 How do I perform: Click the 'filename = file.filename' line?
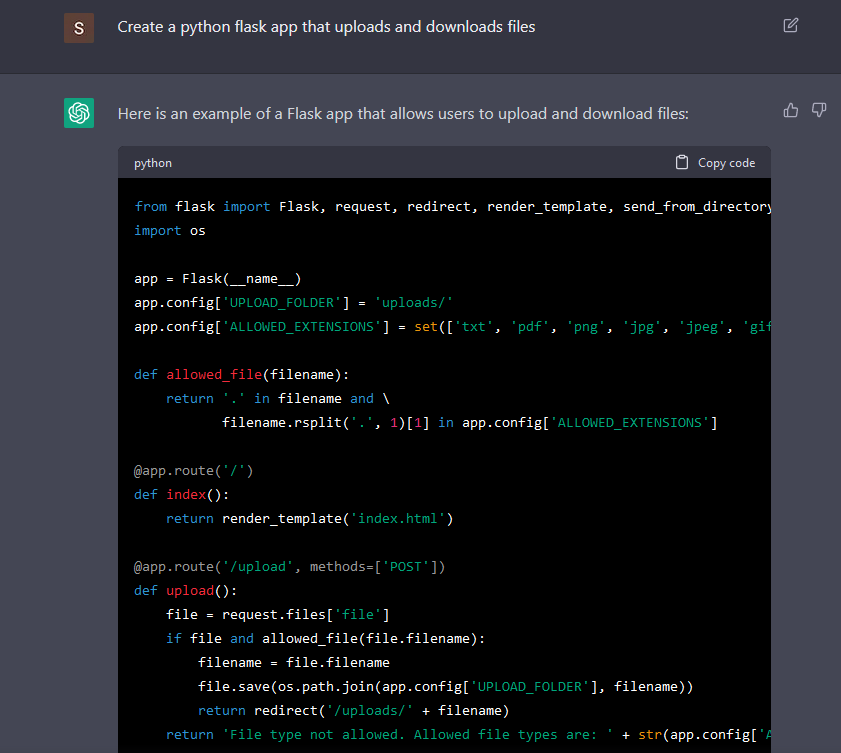click(294, 662)
